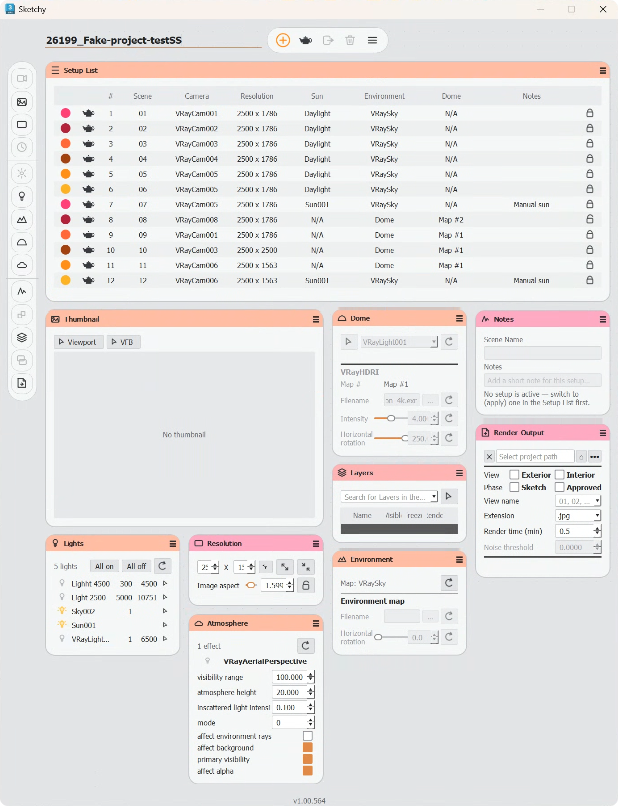Screen dimensions: 618x806
Task: Click the pink color dot on setup row 1
Action: 66,113
